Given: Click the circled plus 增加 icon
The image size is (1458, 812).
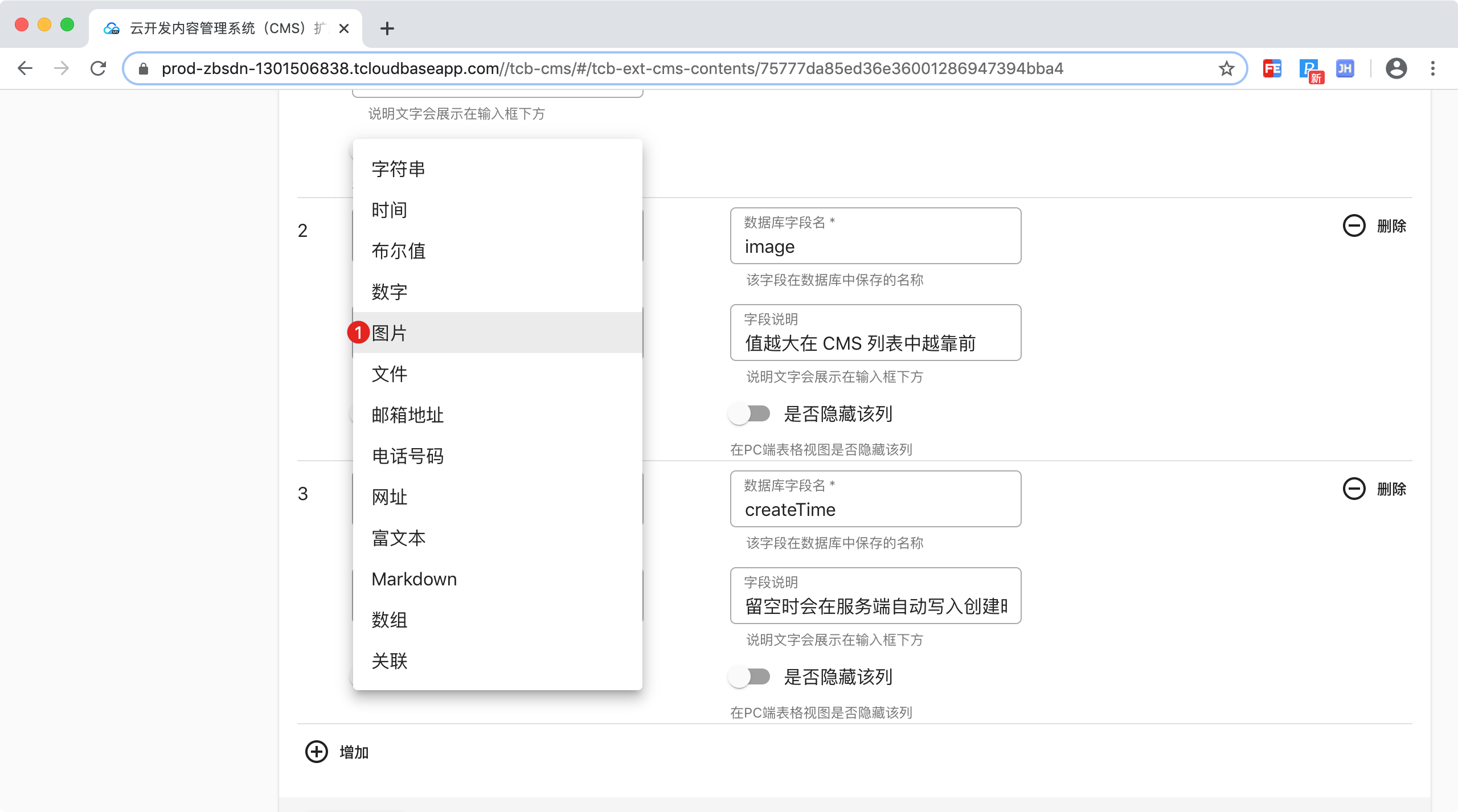Looking at the screenshot, I should (317, 752).
